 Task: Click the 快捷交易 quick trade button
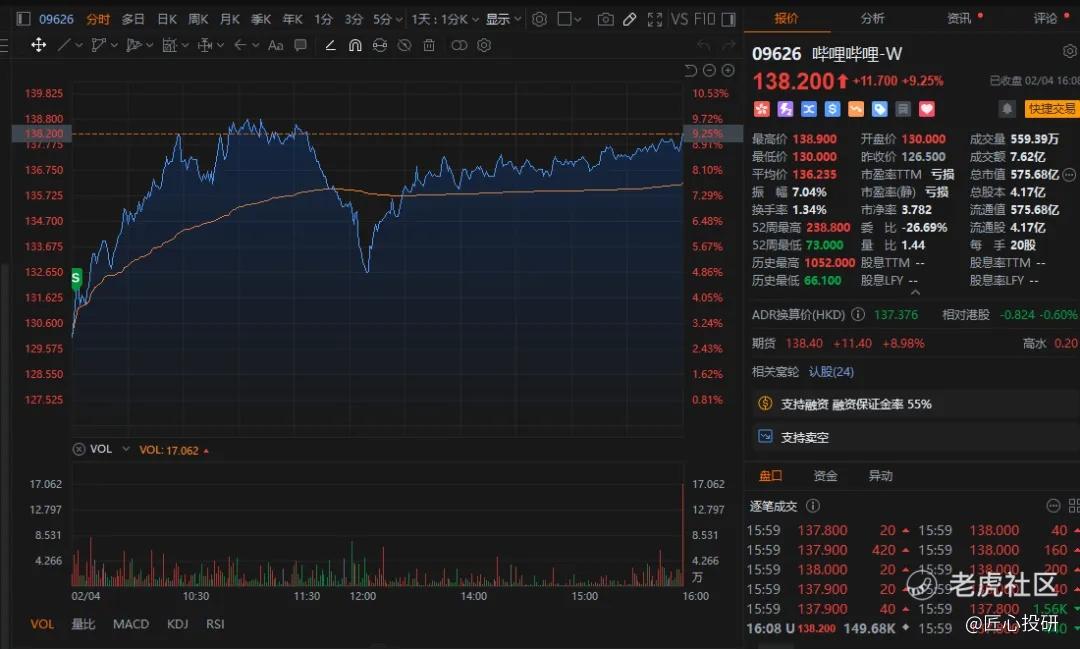pos(1051,109)
